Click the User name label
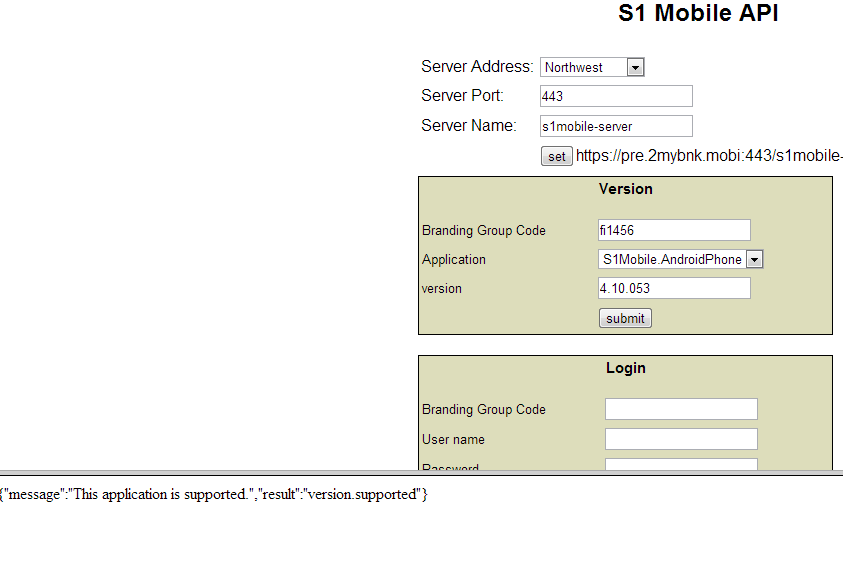The height and width of the screenshot is (566, 843). pos(453,440)
